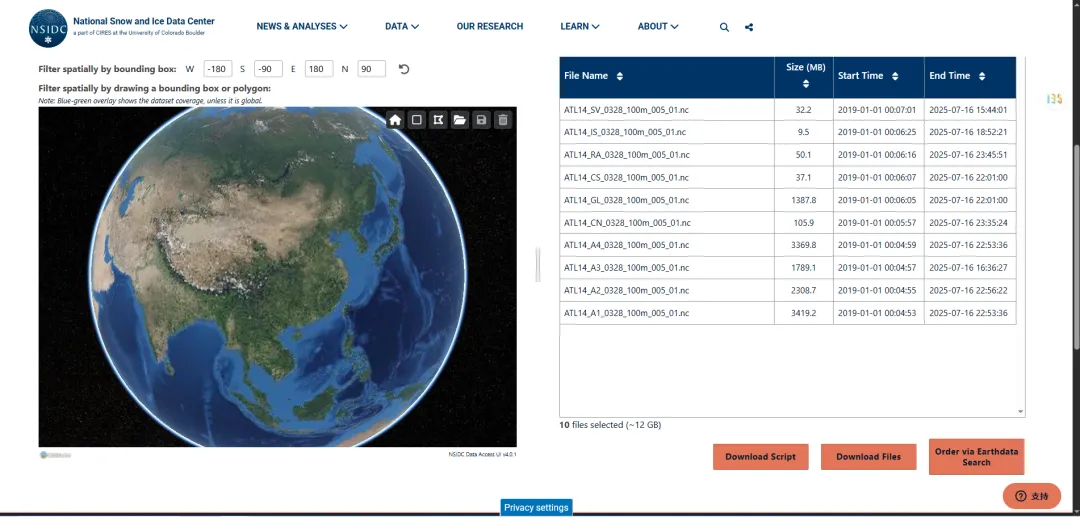Click the '10 files selected' summary text
This screenshot has width=1080, height=517.
pos(610,425)
